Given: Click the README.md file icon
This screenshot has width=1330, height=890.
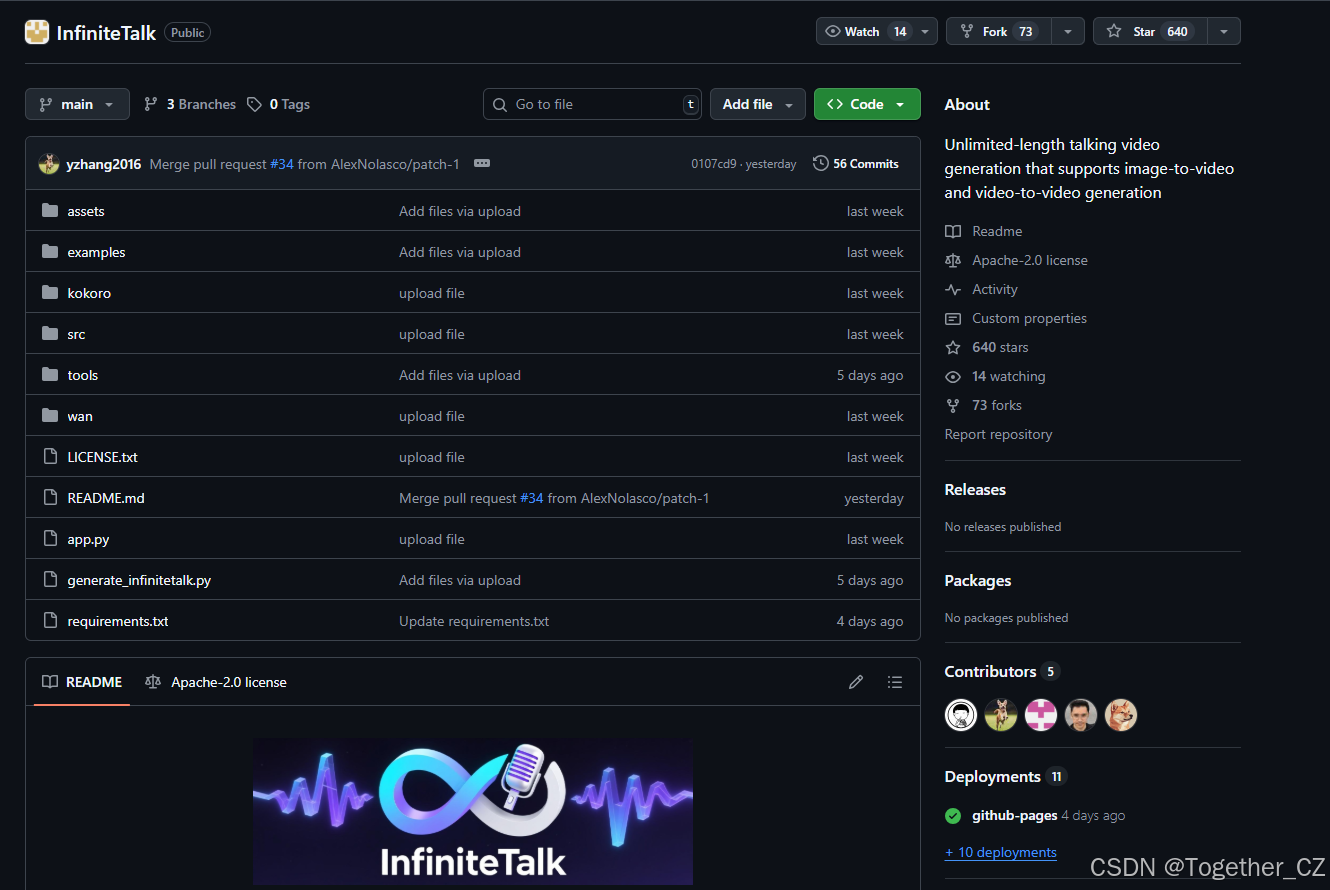Looking at the screenshot, I should pyautogui.click(x=50, y=498).
